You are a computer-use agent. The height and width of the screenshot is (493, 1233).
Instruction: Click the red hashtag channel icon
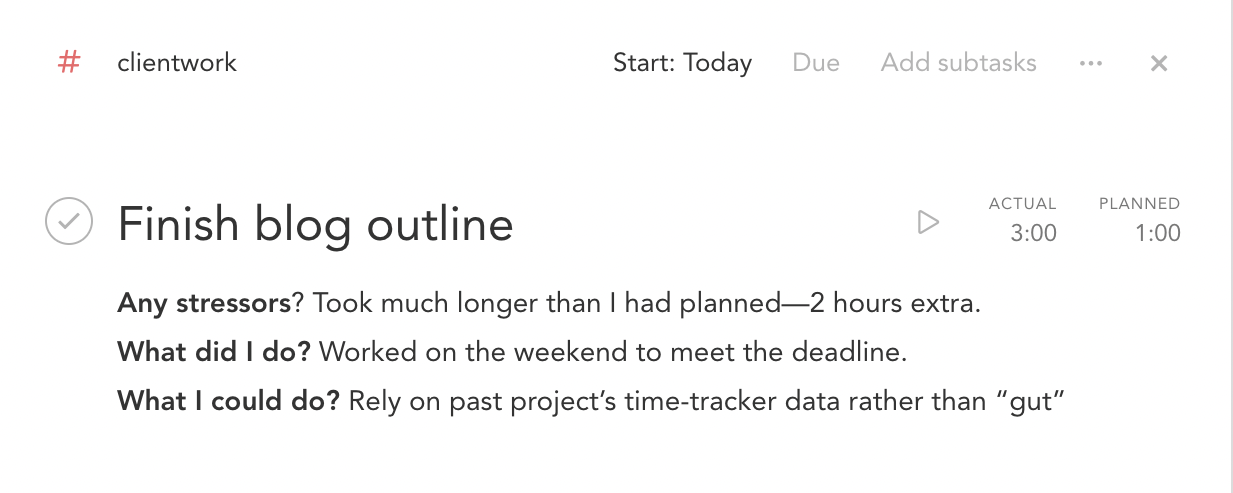tap(69, 63)
